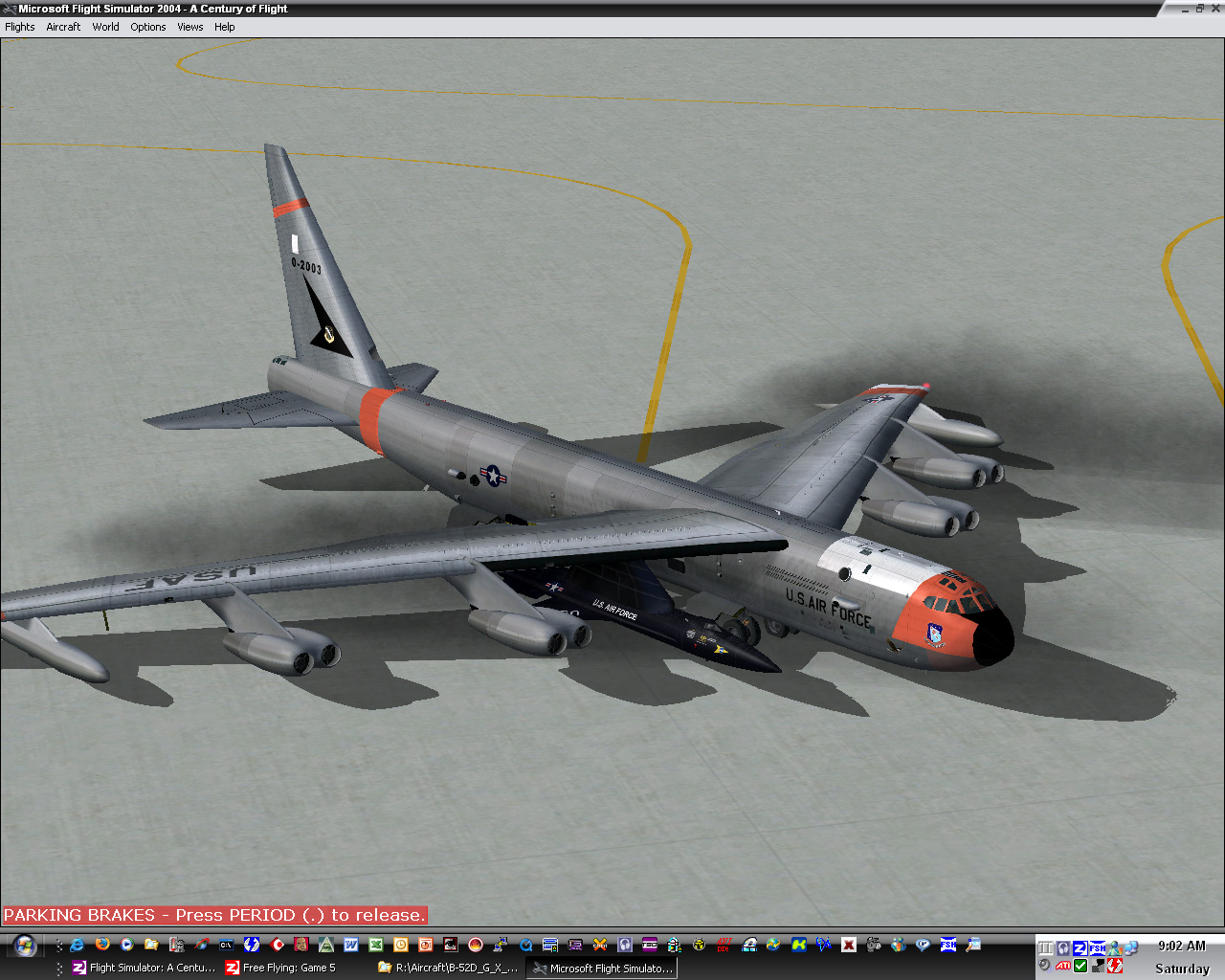Screen dimensions: 1225x980
Task: Open the Flights menu
Action: [20, 27]
